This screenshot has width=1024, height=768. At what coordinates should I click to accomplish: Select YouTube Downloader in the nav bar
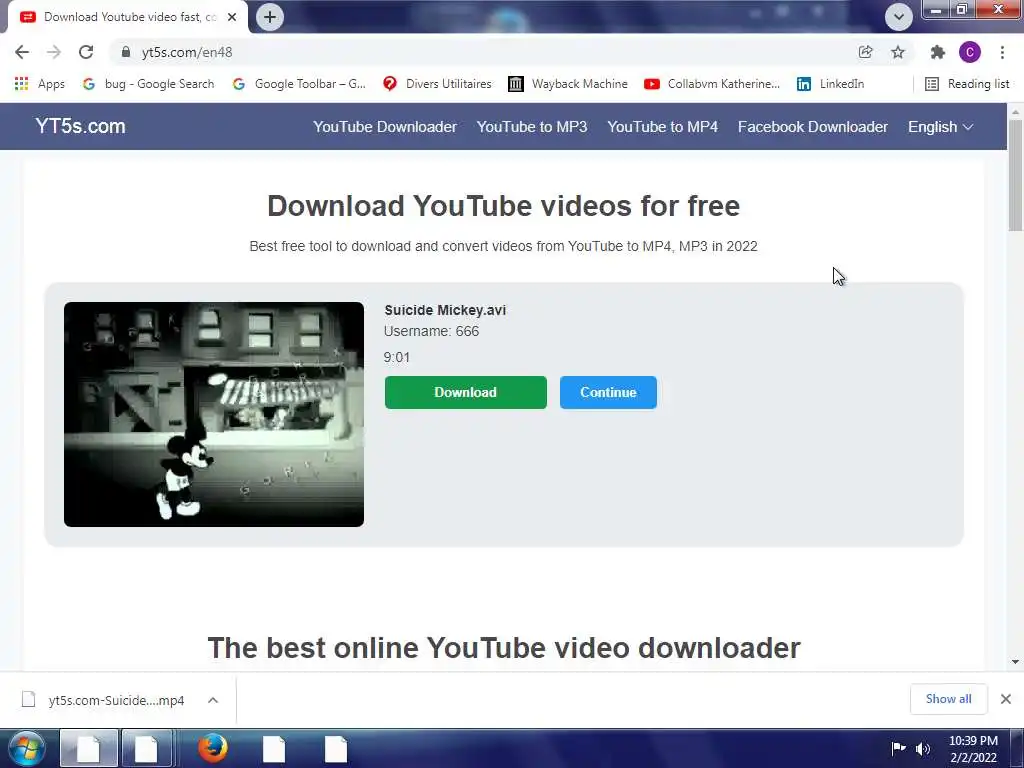tap(385, 127)
